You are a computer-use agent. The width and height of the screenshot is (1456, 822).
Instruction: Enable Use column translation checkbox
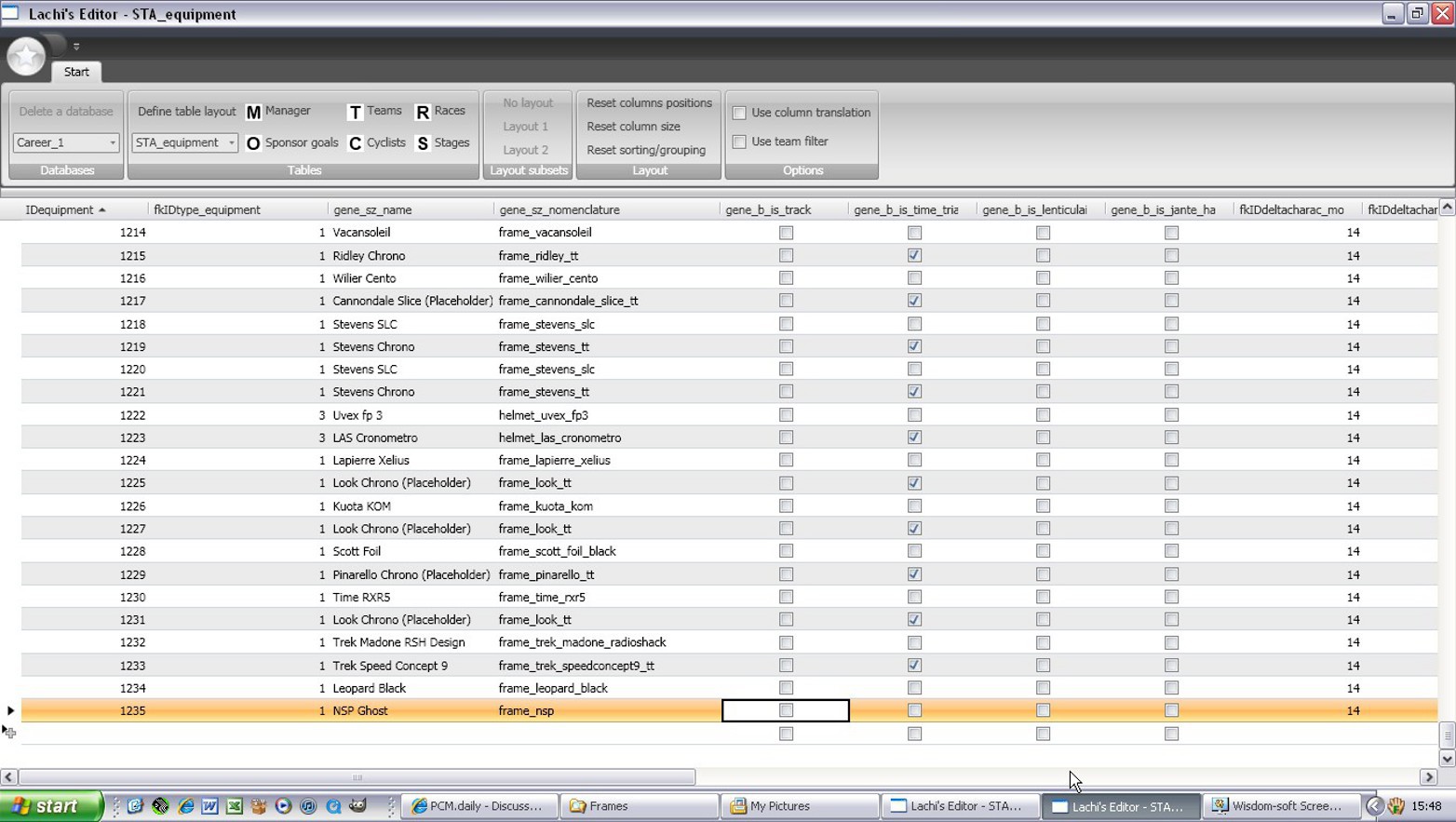(739, 113)
